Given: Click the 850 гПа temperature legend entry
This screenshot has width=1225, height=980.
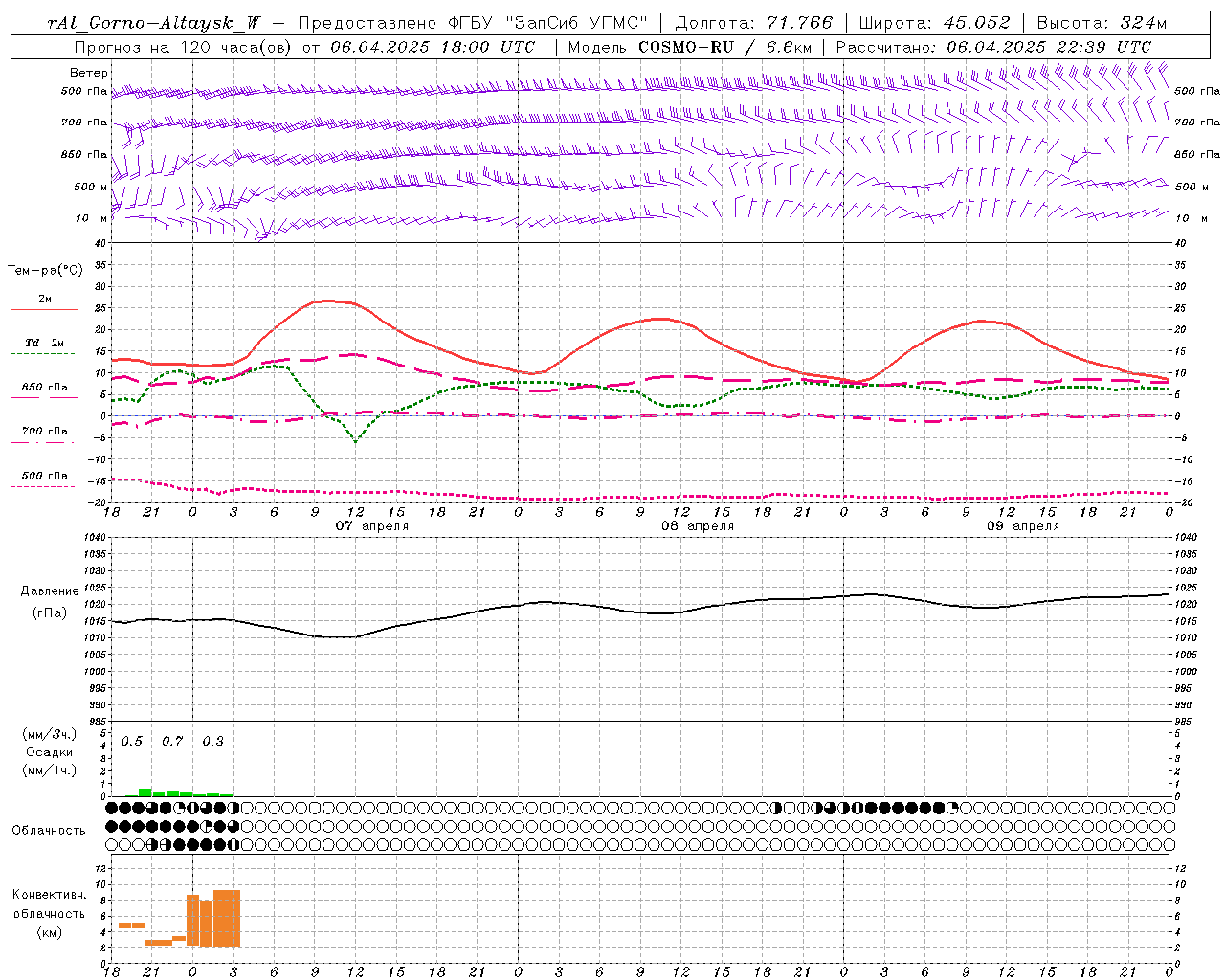Looking at the screenshot, I should [x=44, y=390].
